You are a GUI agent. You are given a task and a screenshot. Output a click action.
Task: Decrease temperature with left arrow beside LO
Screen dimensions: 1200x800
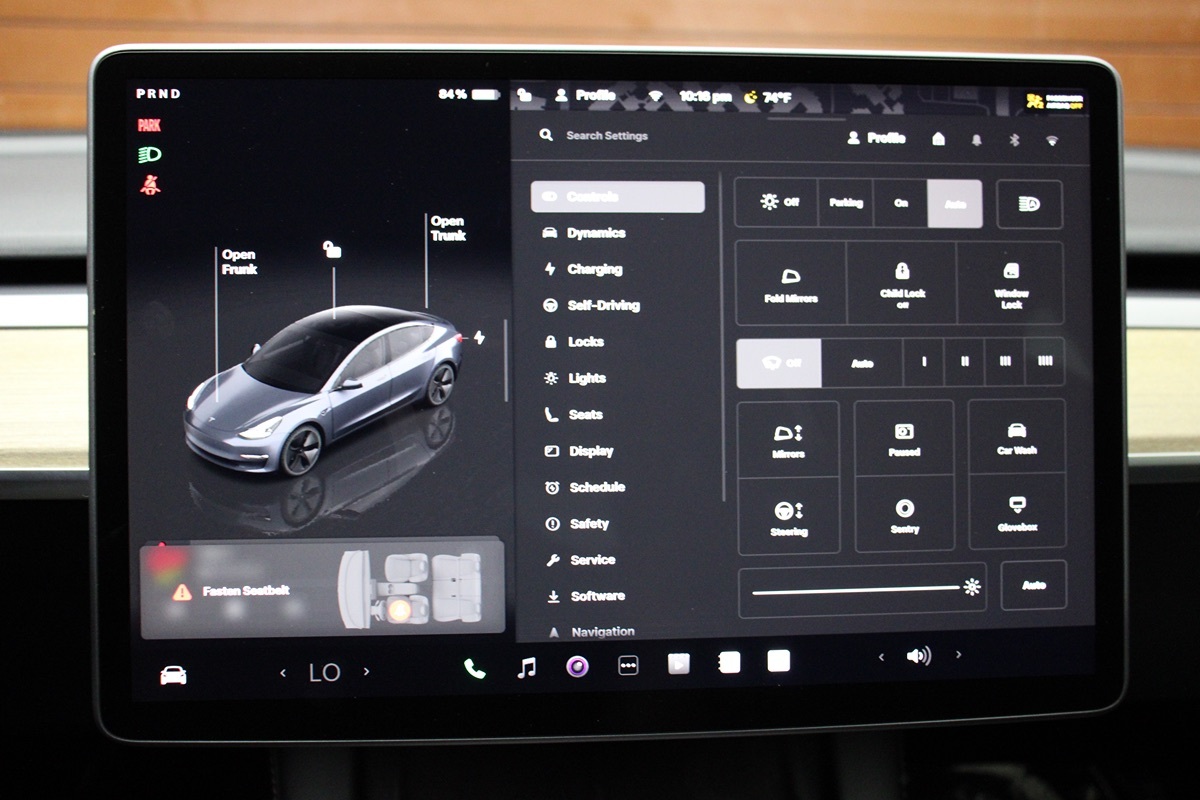coord(283,673)
